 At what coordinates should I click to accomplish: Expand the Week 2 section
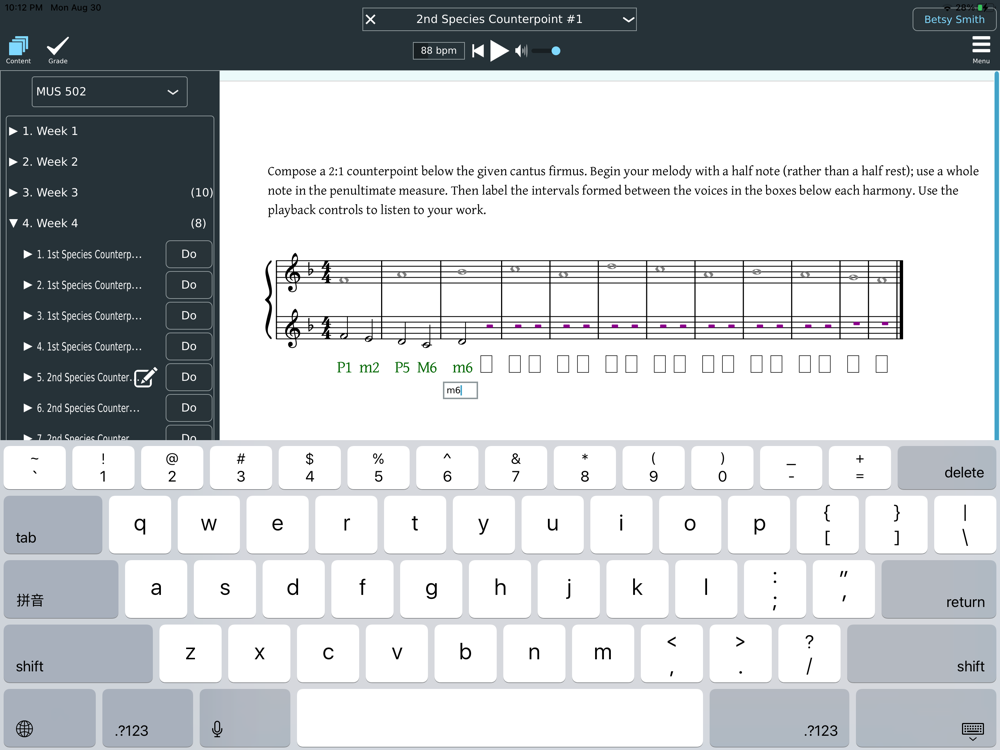(13, 162)
